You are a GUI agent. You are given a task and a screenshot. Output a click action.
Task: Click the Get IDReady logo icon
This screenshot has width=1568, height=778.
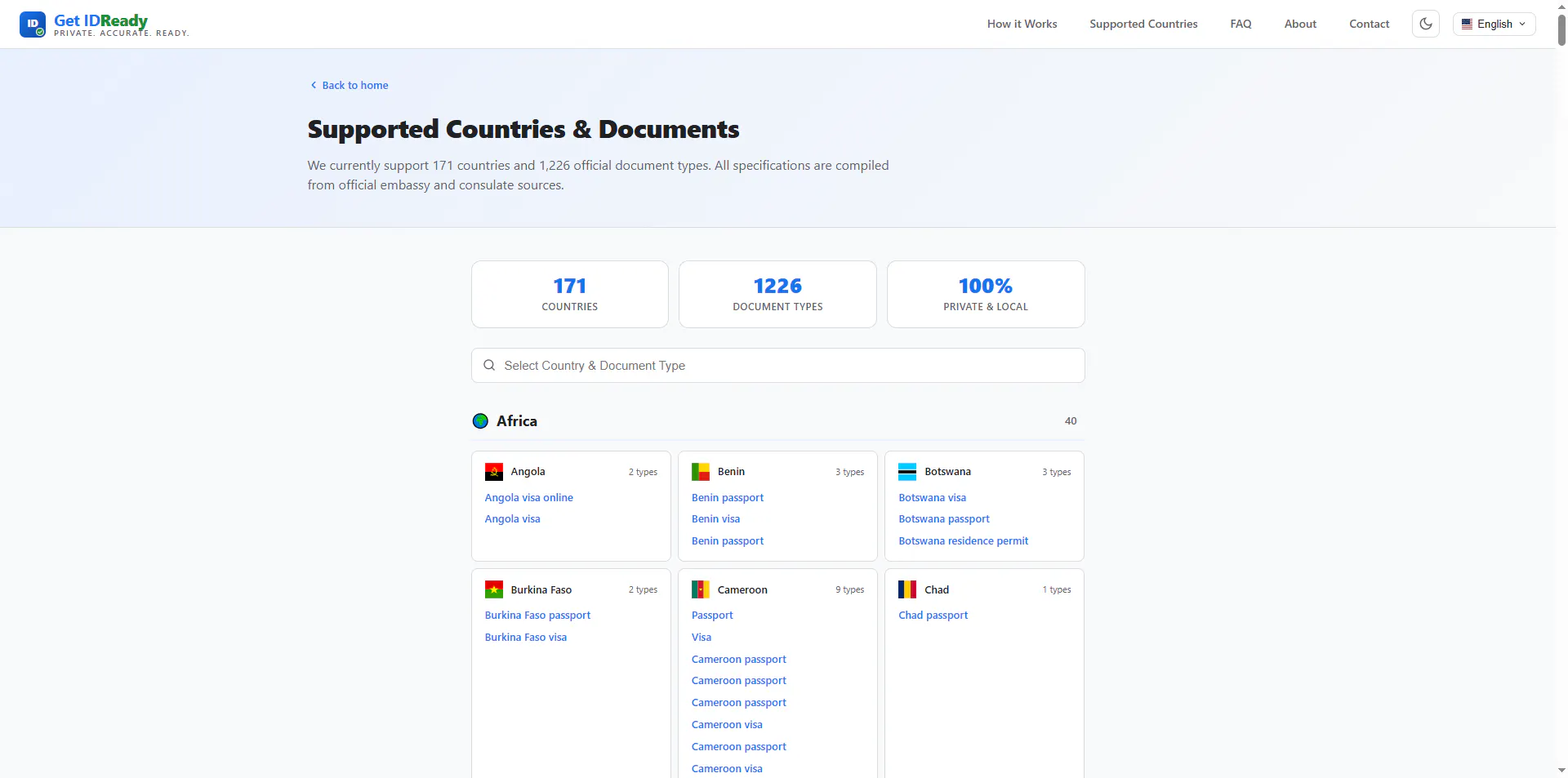coord(33,24)
